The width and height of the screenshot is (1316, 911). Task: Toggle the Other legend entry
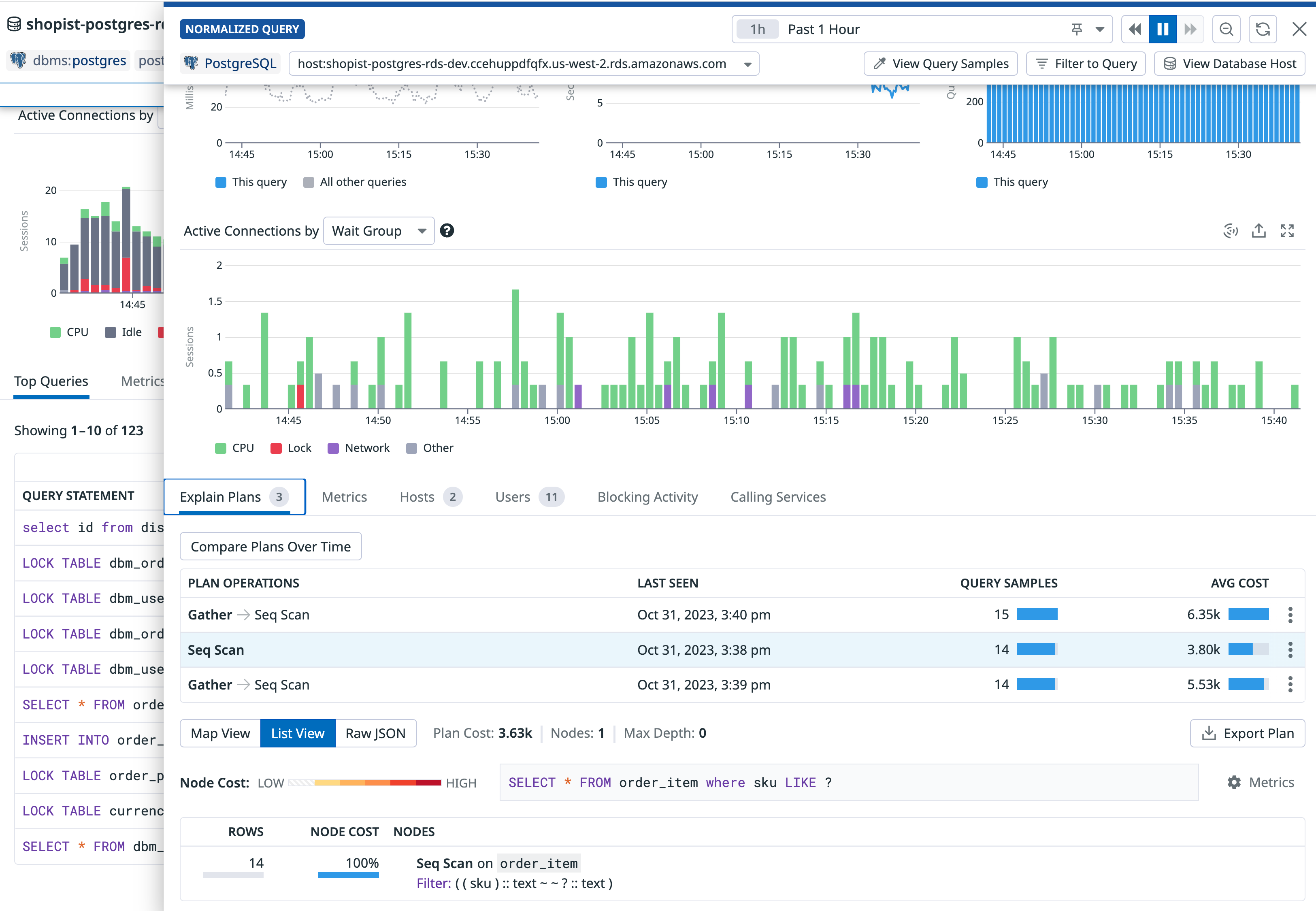(x=430, y=448)
